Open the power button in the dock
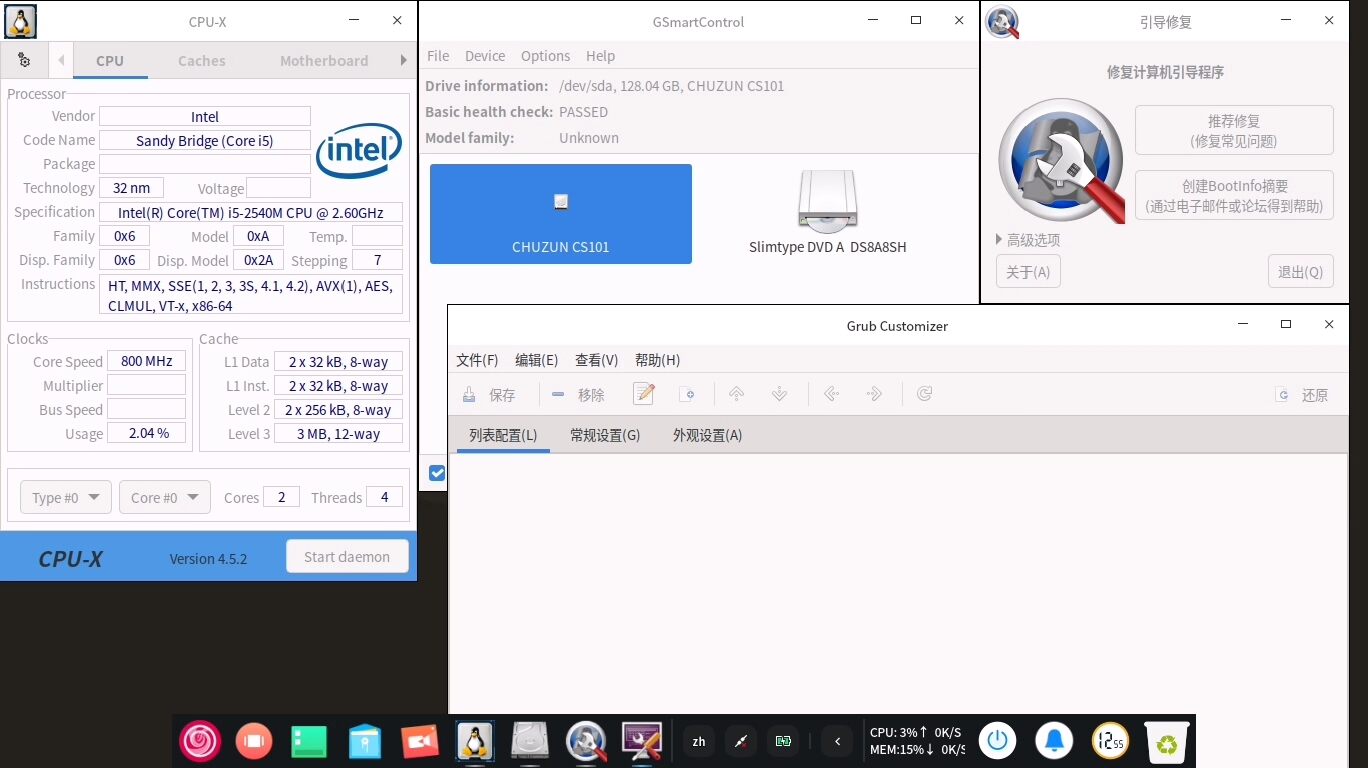The image size is (1368, 768). [997, 741]
